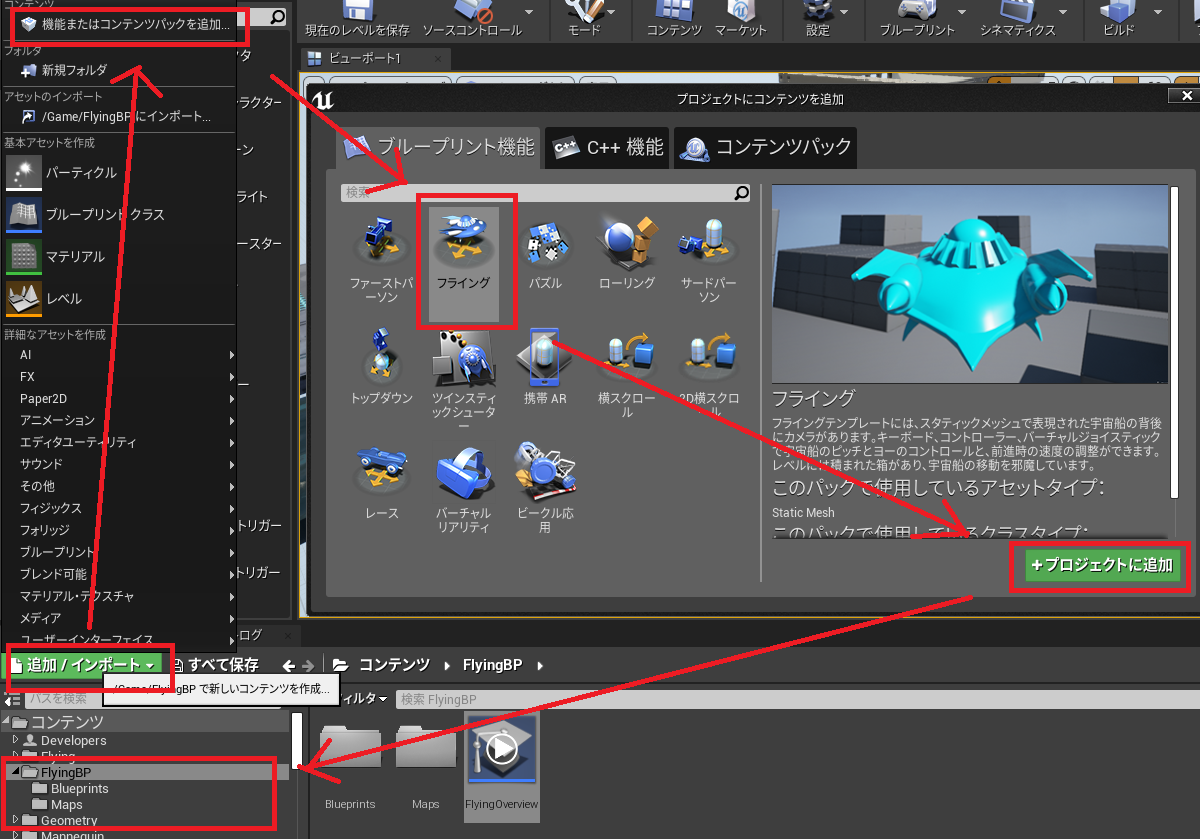Collapse the FlyingBP folder tree arrow
Screen dimensions: 1200x839
tap(15, 772)
